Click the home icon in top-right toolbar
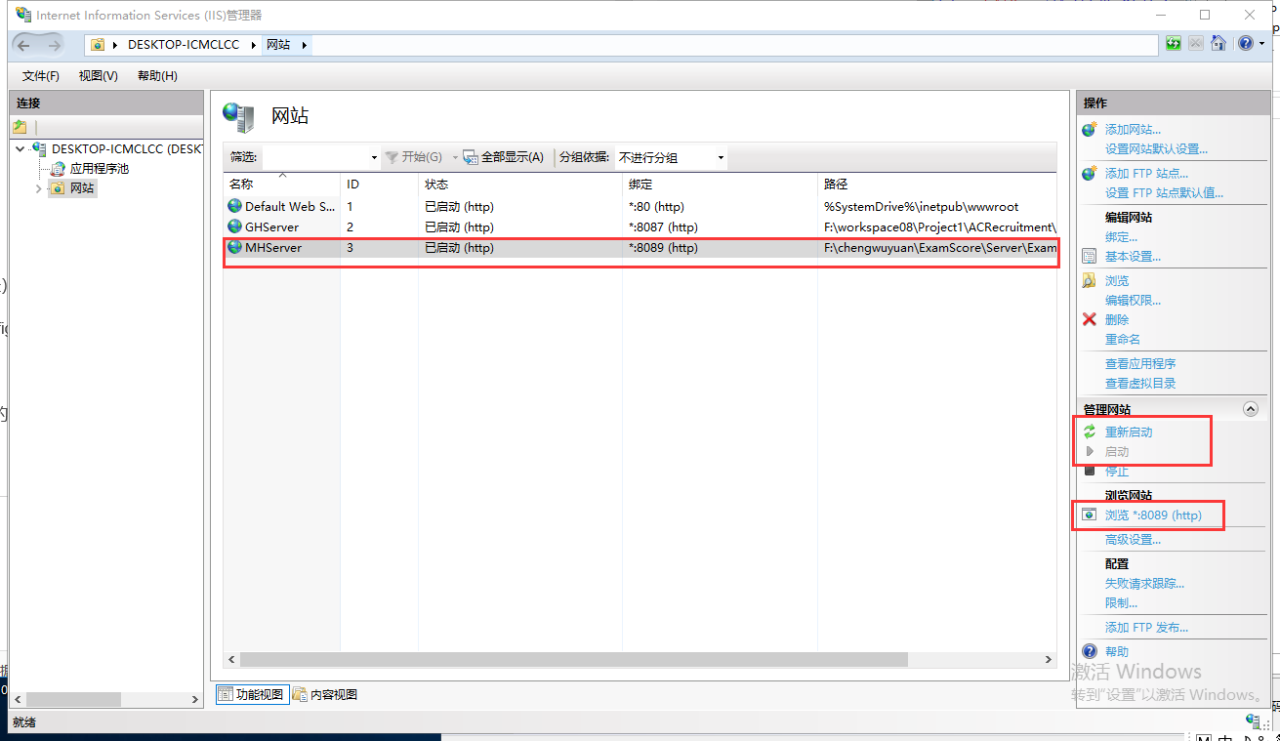This screenshot has width=1280, height=741. click(x=1218, y=44)
